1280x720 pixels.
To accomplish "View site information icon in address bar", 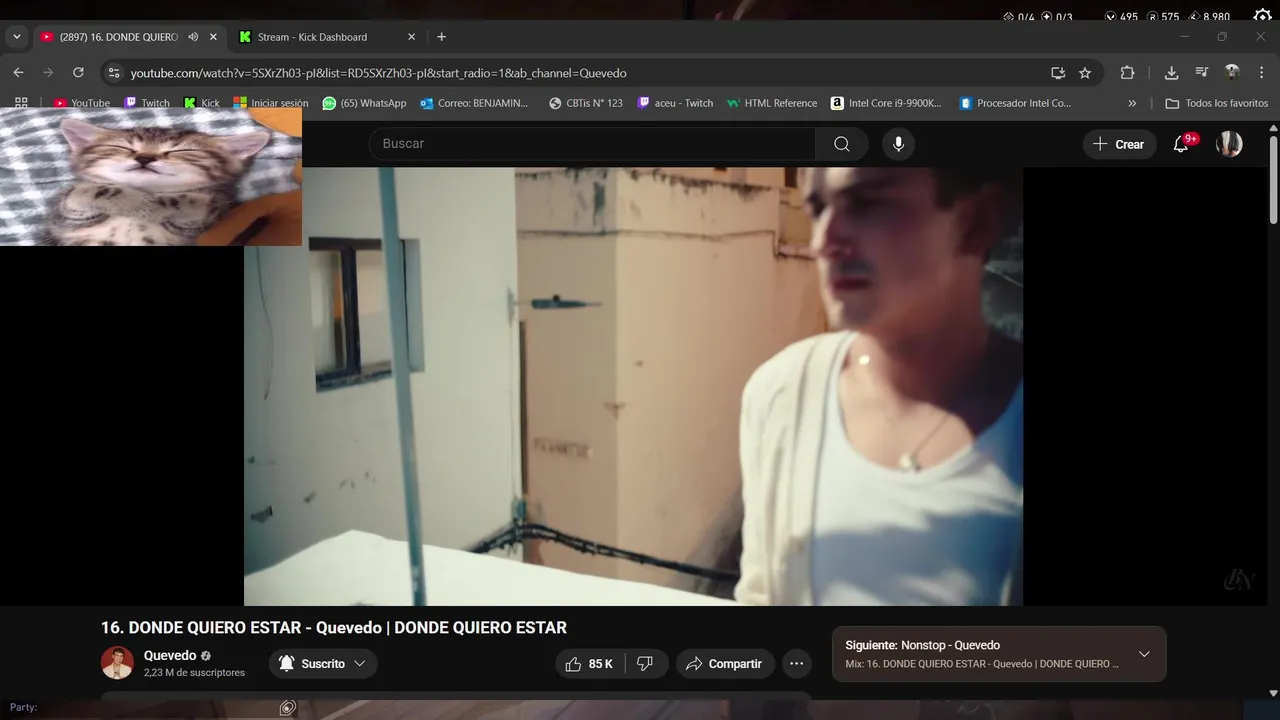I will 114,73.
